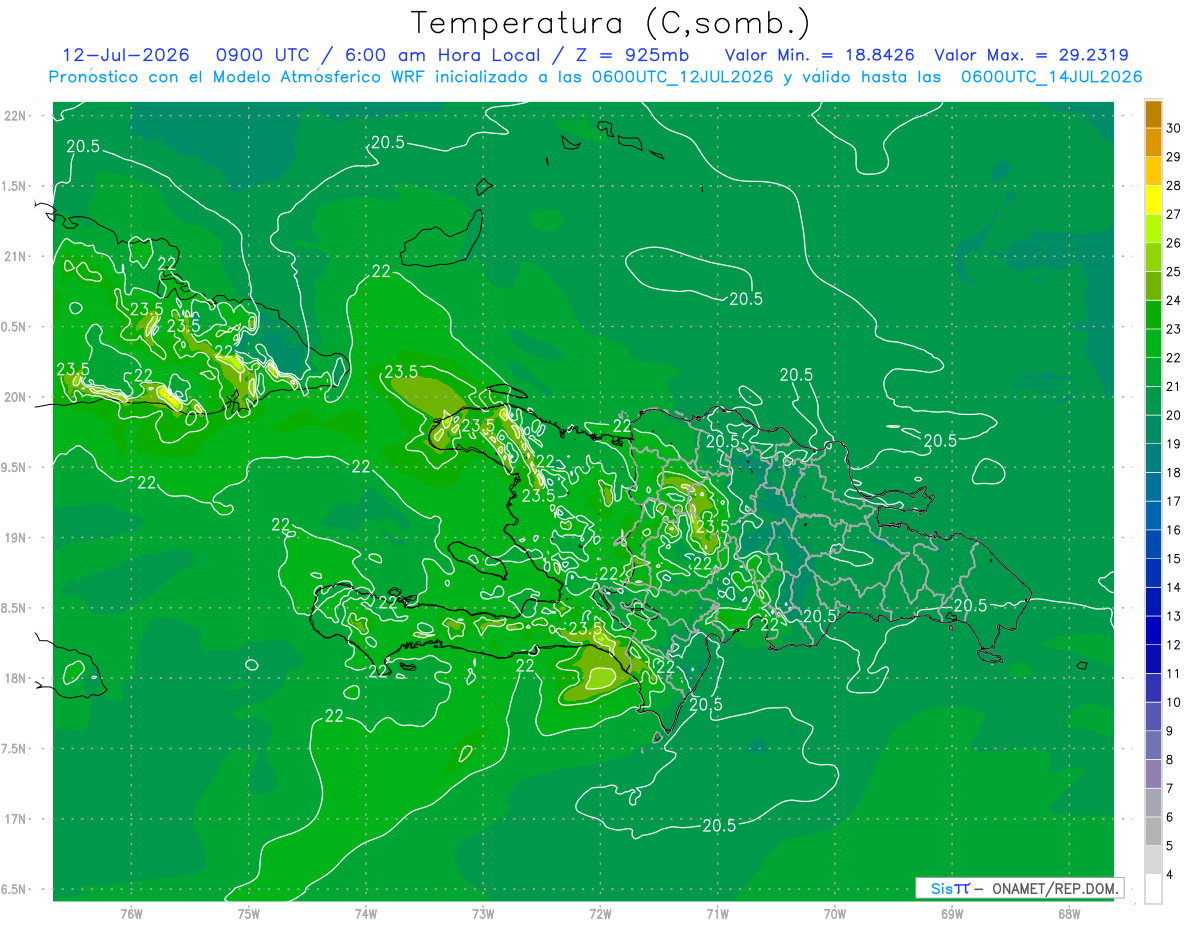Click the purple legend swatch between 7 and 8

coord(1153,774)
